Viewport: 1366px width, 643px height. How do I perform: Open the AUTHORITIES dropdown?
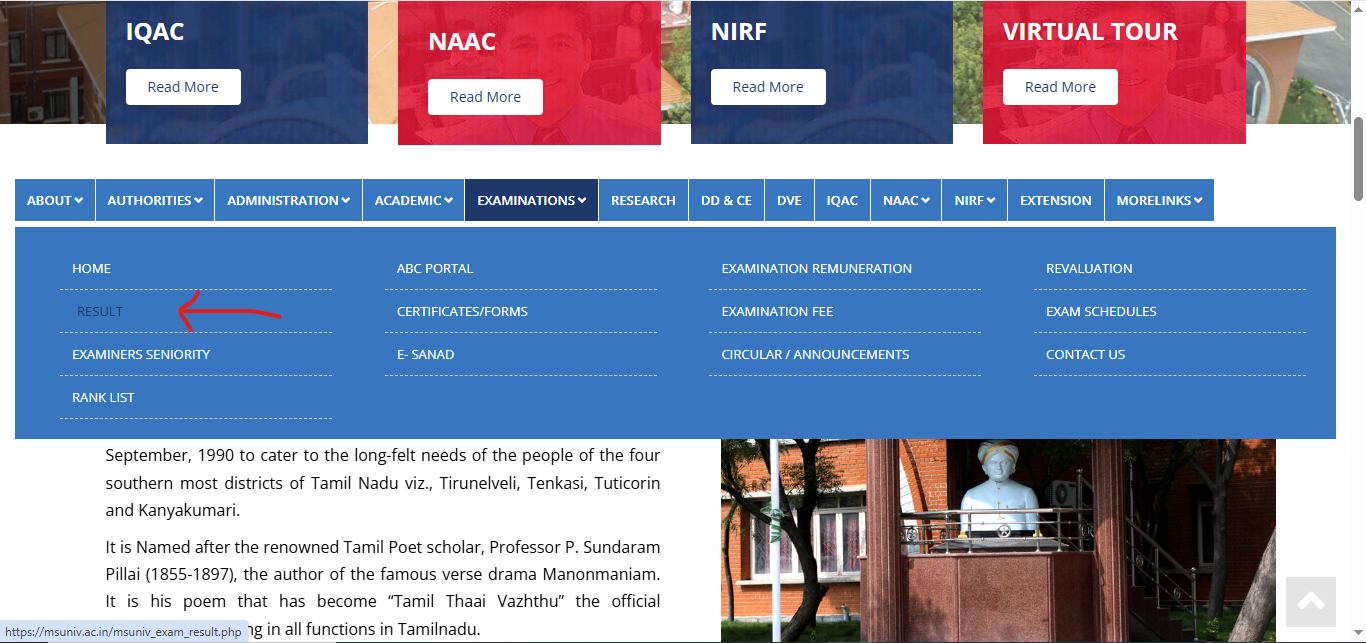click(x=154, y=200)
